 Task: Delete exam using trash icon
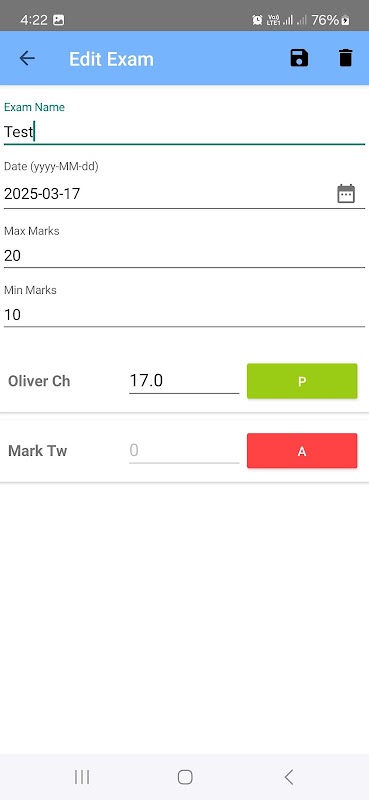coord(346,58)
